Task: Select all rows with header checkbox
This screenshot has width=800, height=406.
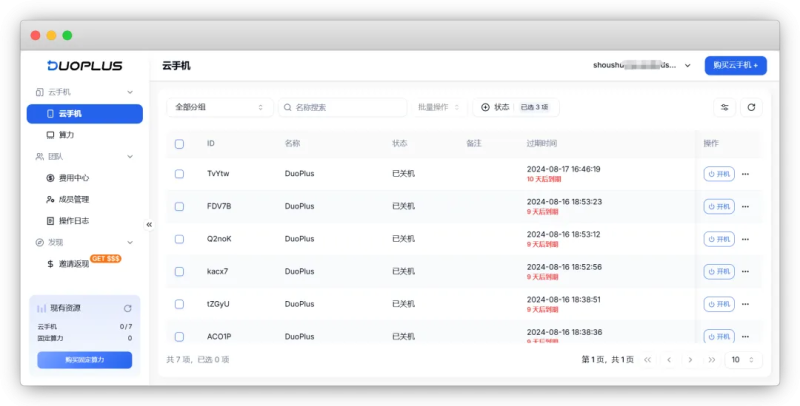Action: coord(179,144)
